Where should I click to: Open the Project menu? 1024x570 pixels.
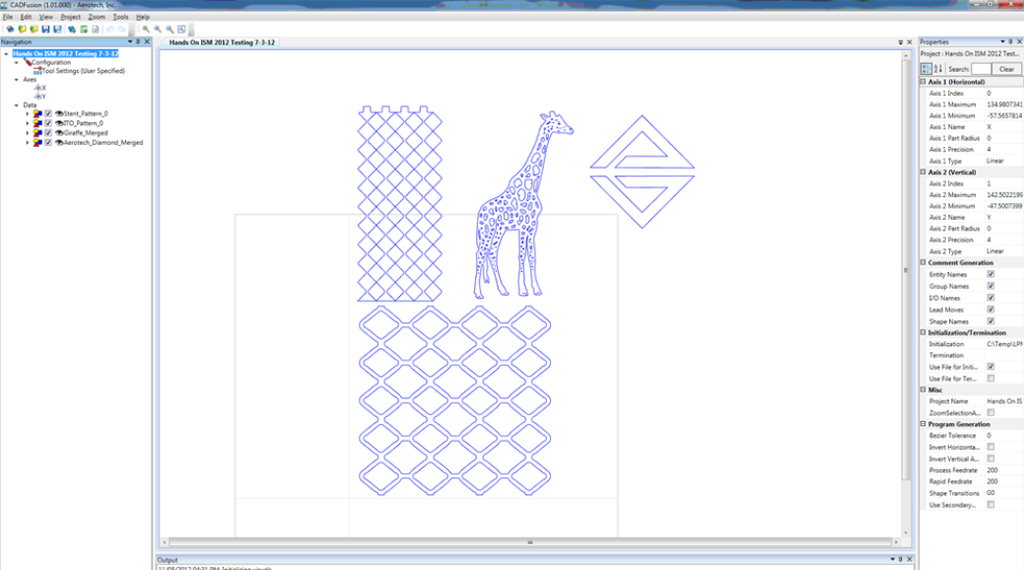71,17
